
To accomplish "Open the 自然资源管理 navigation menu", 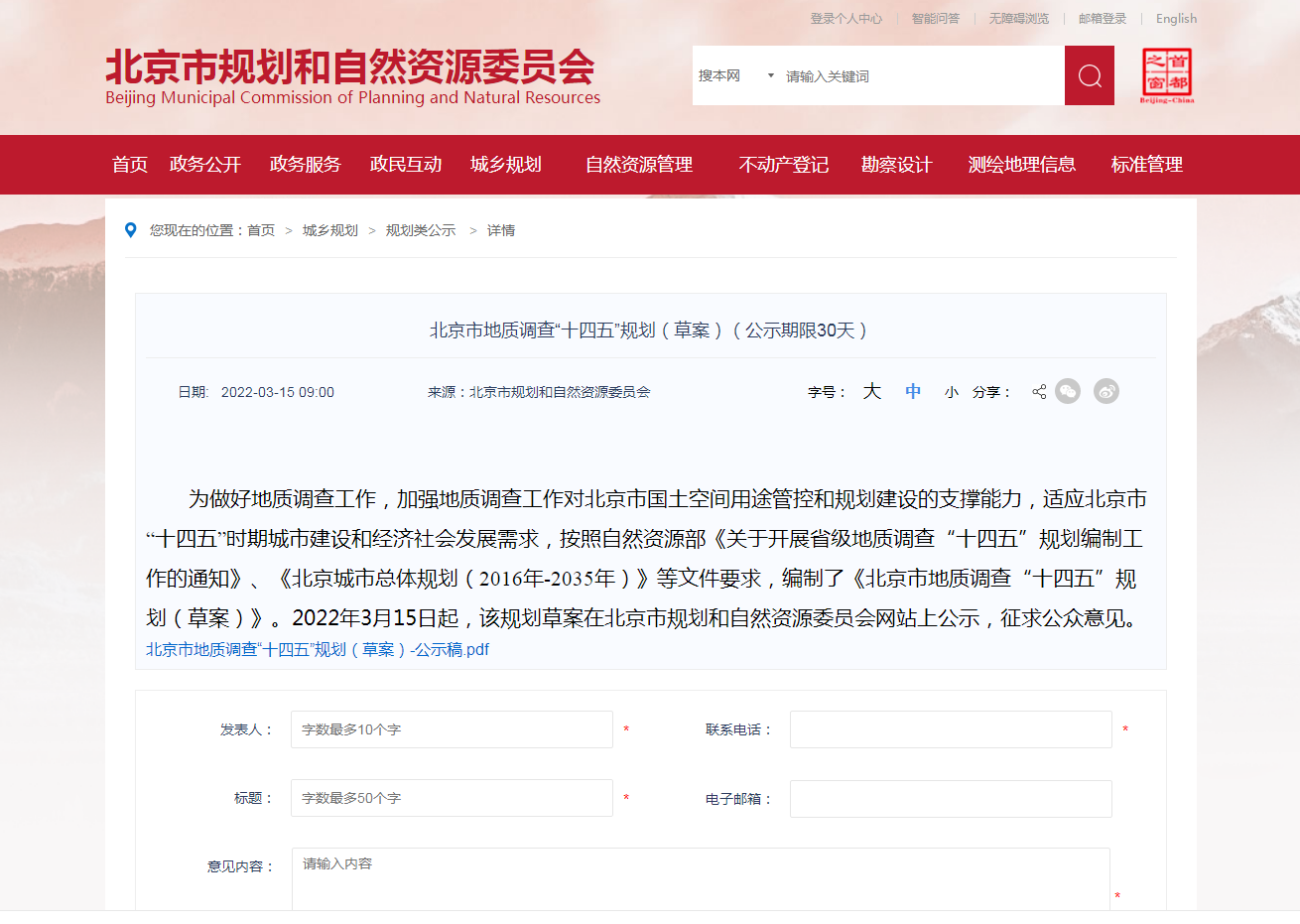I will [x=638, y=165].
